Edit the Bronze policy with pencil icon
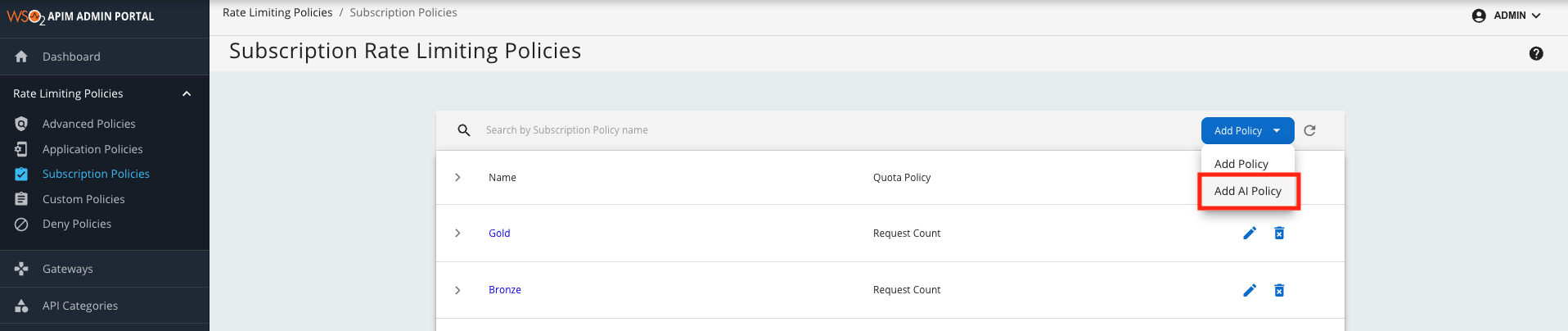Screen dimensions: 1568x331 click(x=1249, y=290)
